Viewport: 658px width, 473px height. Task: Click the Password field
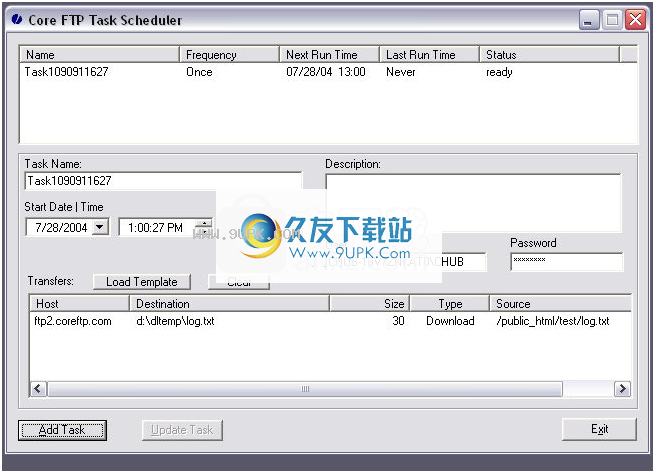(567, 262)
